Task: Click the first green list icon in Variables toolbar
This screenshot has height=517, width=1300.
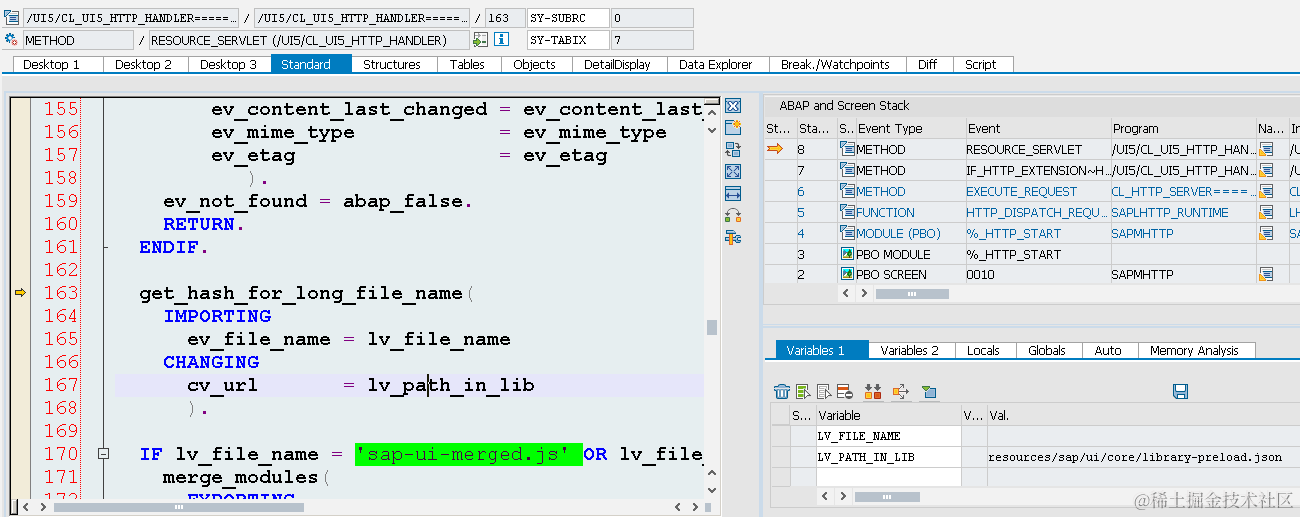Action: [x=803, y=391]
